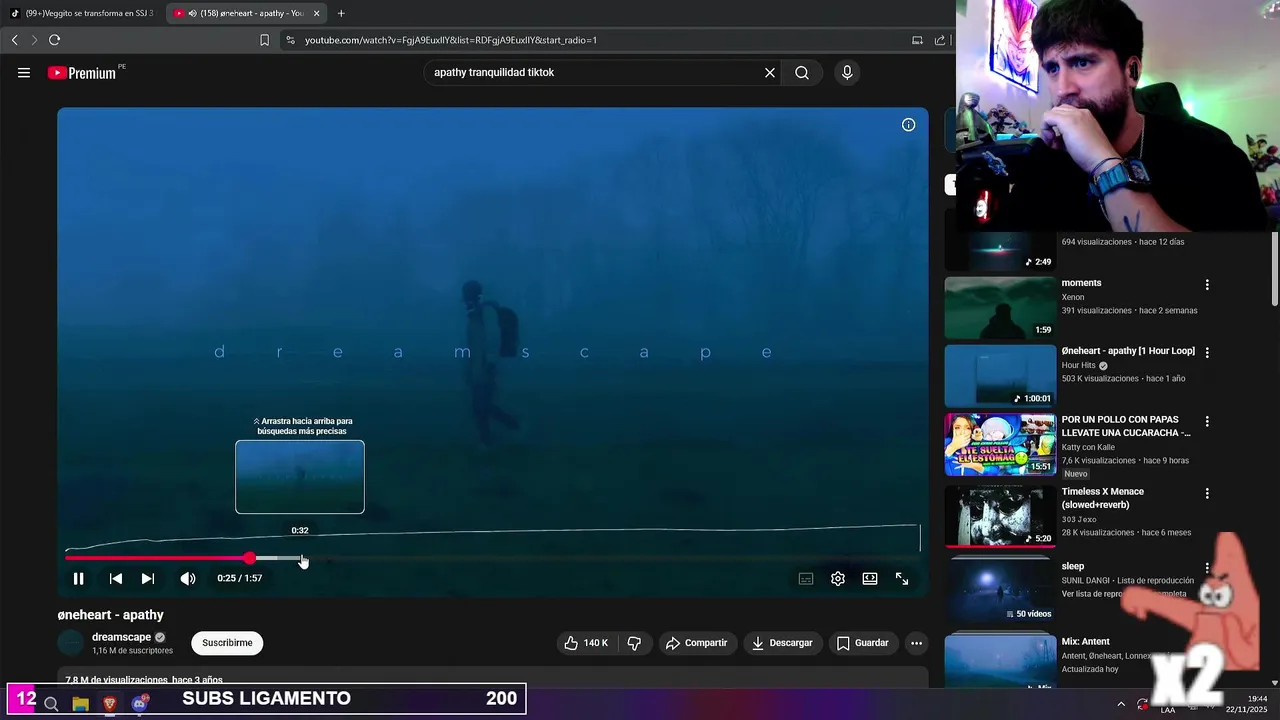Click the browser forward arrow
Image resolution: width=1280 pixels, height=720 pixels.
point(33,40)
